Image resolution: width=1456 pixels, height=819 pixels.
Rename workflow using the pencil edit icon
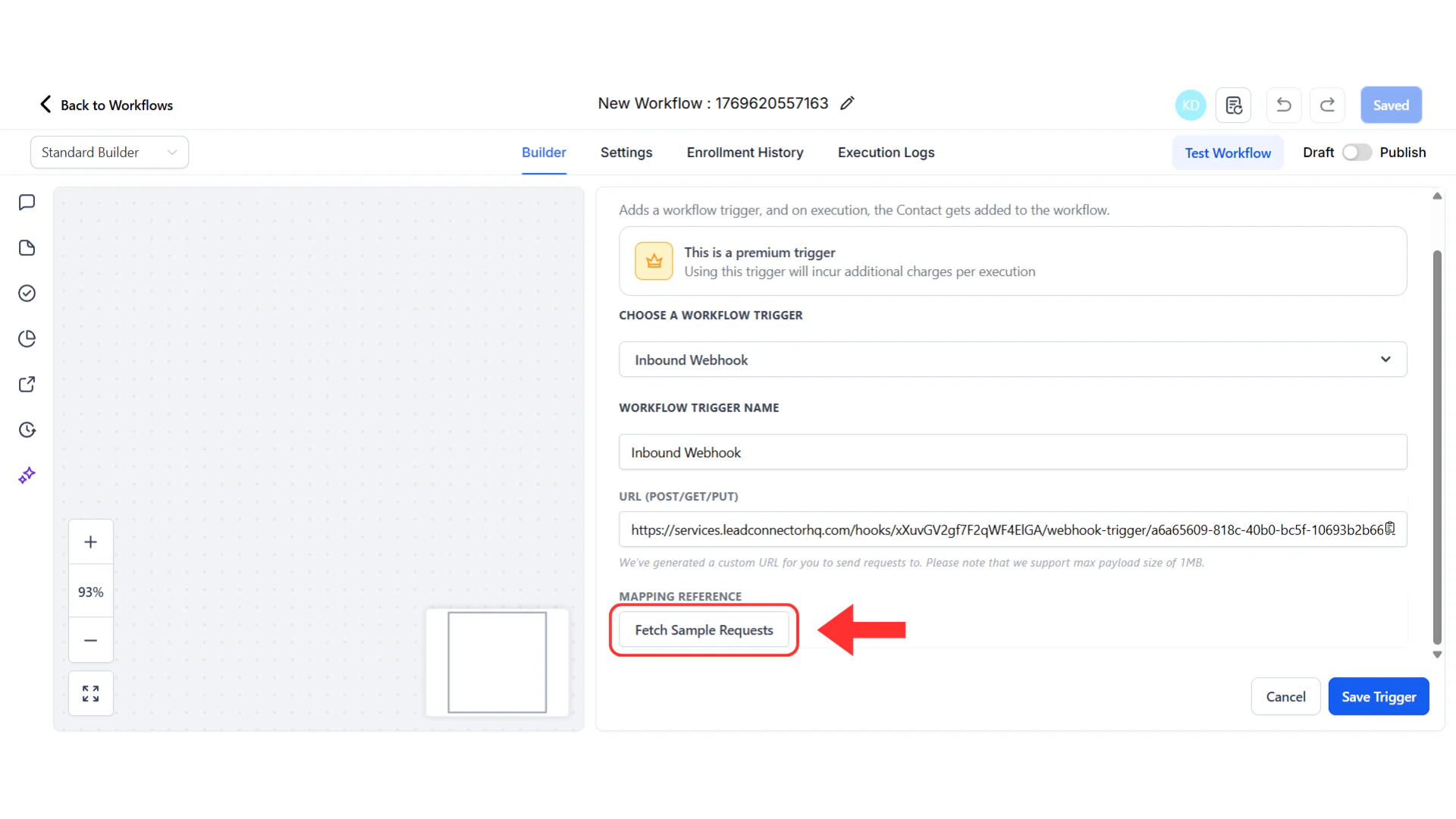(x=847, y=102)
